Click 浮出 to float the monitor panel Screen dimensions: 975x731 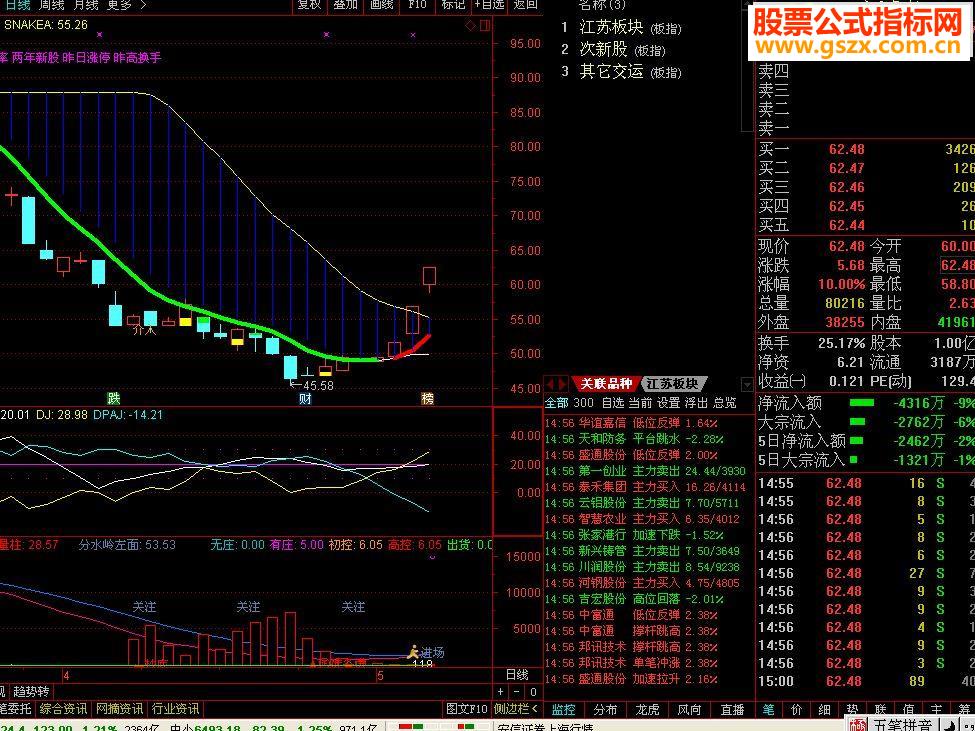pos(696,403)
